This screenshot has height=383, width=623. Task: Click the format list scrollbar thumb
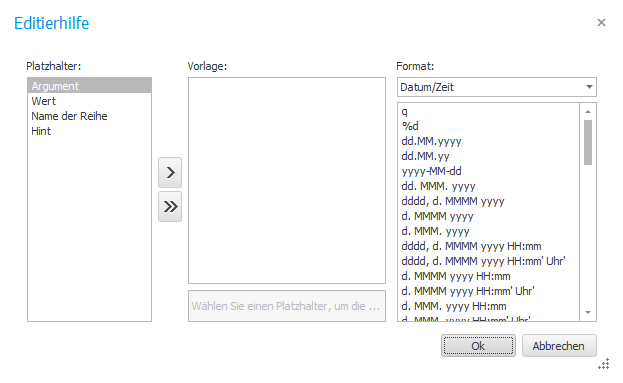click(588, 142)
